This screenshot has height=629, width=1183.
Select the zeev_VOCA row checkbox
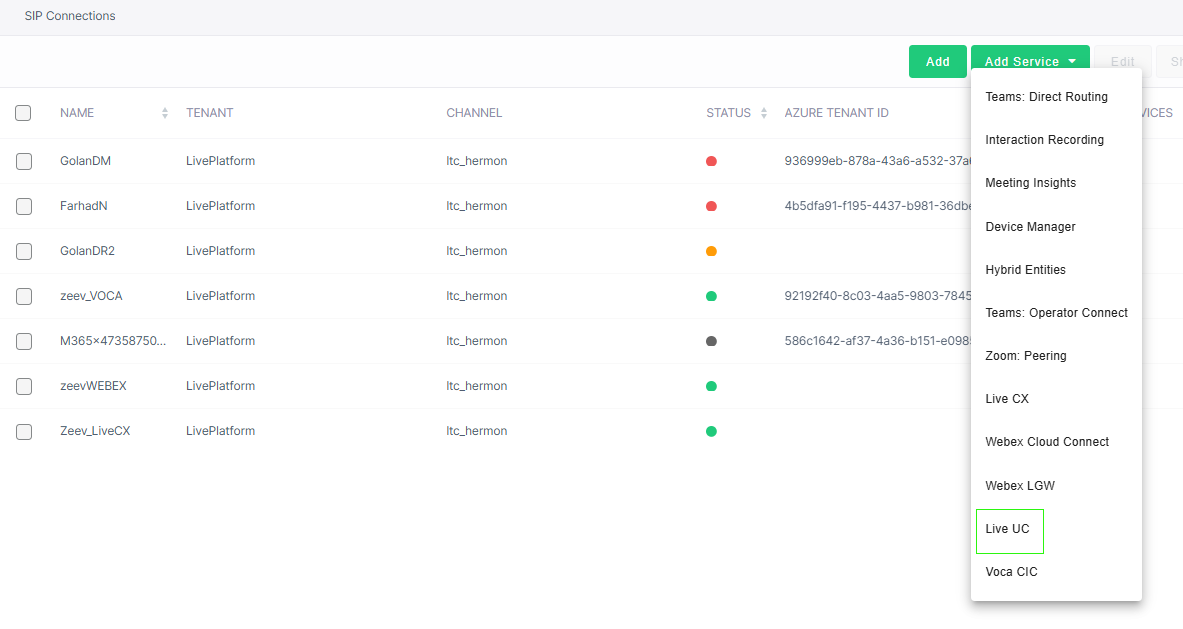click(24, 296)
